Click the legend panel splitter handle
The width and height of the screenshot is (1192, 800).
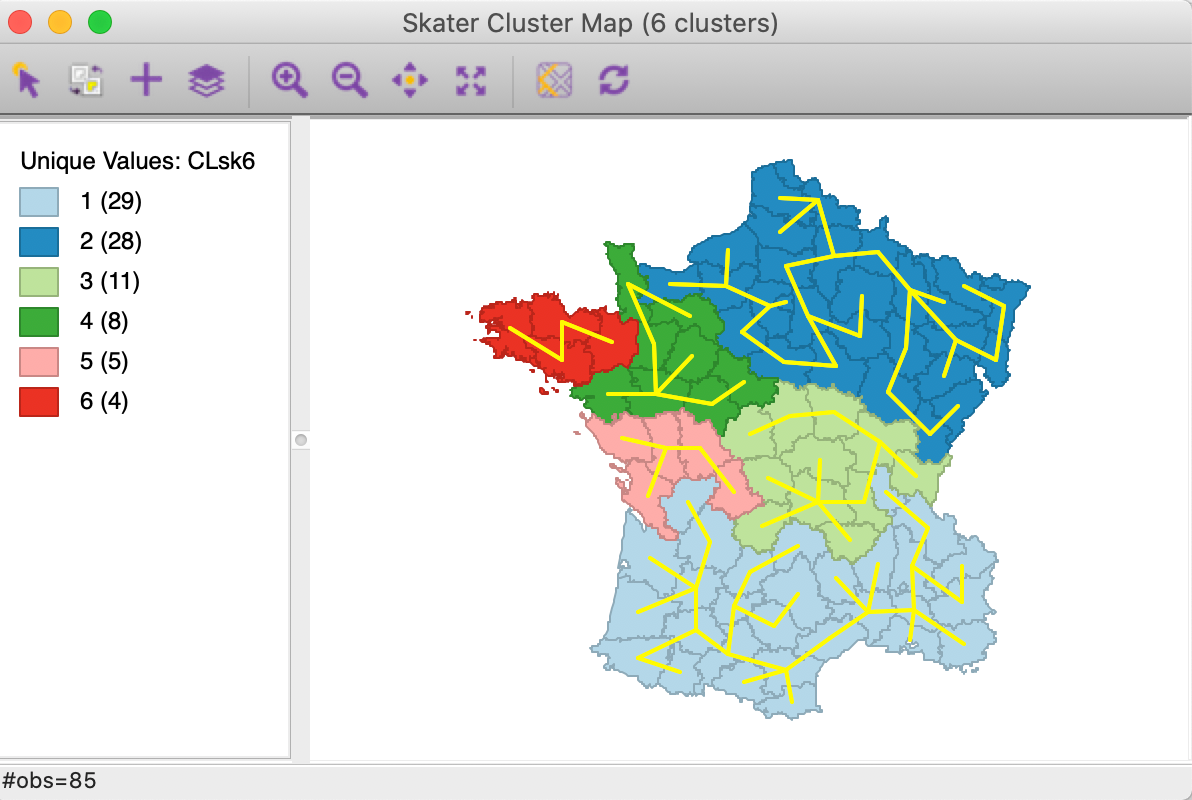[x=301, y=440]
